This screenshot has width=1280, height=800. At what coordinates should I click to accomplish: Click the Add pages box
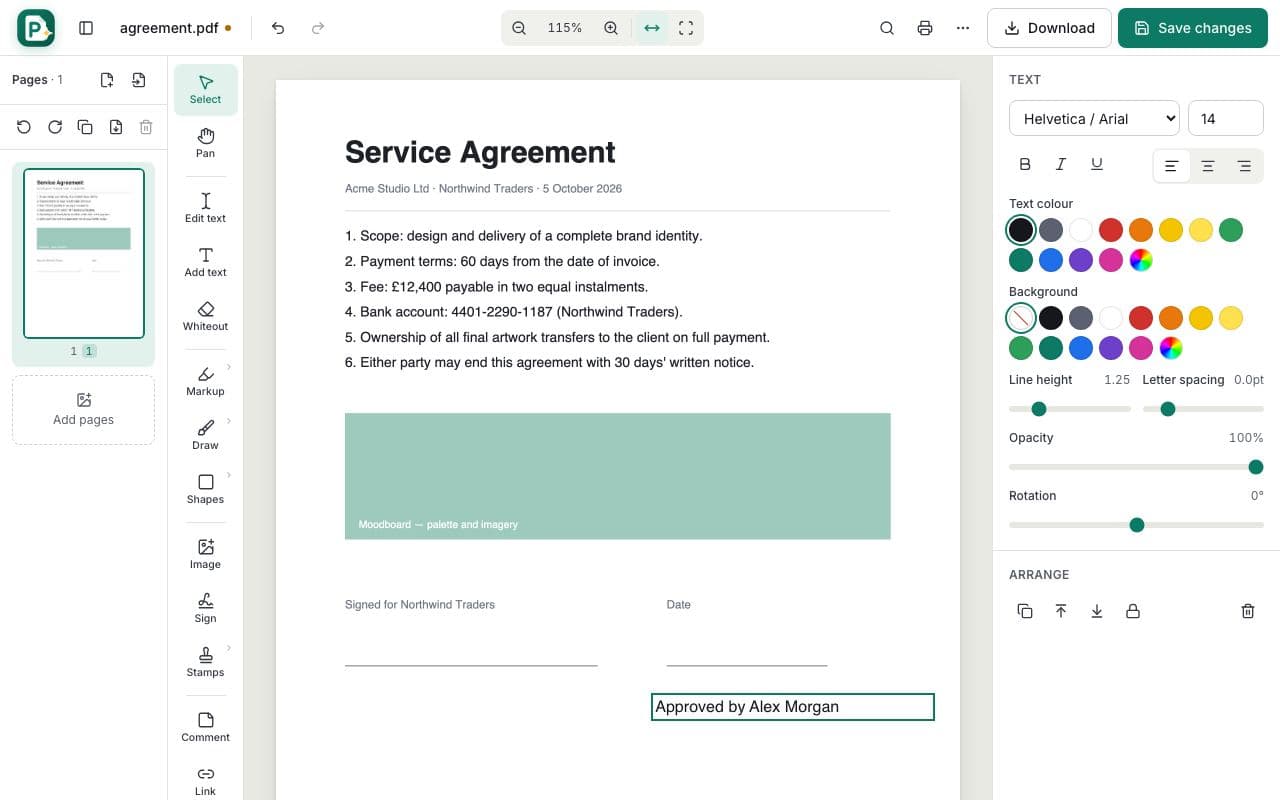(84, 410)
